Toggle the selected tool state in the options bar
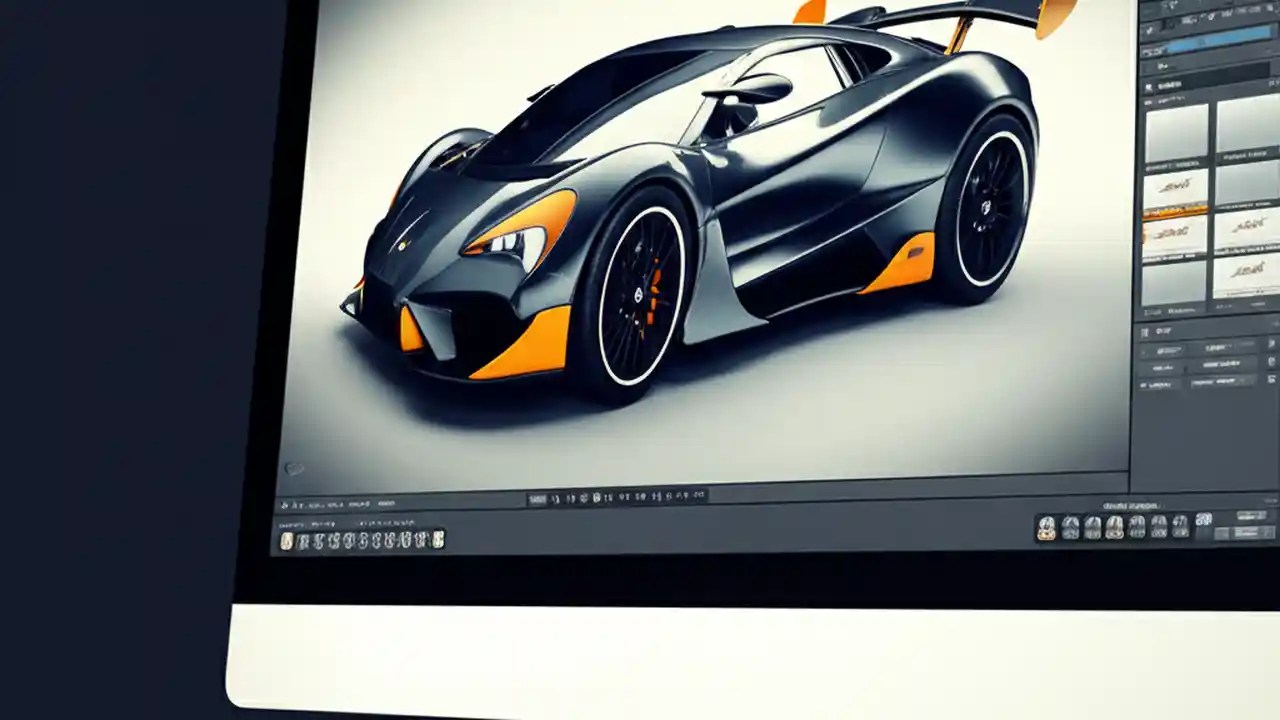 coord(537,499)
